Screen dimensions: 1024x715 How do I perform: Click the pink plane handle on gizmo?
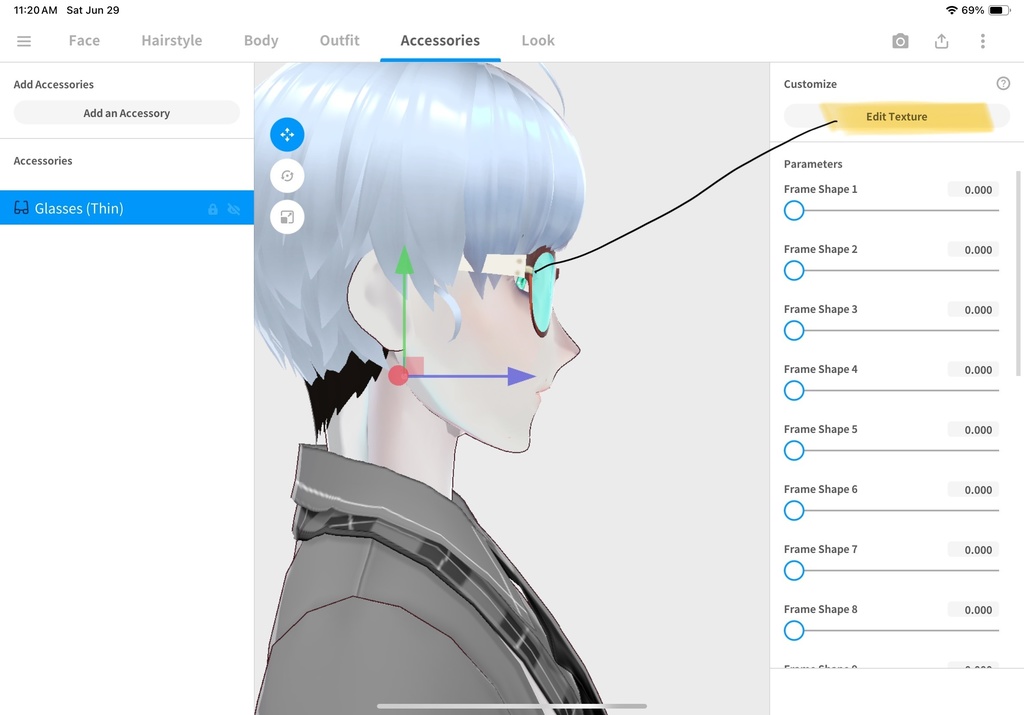pyautogui.click(x=415, y=366)
